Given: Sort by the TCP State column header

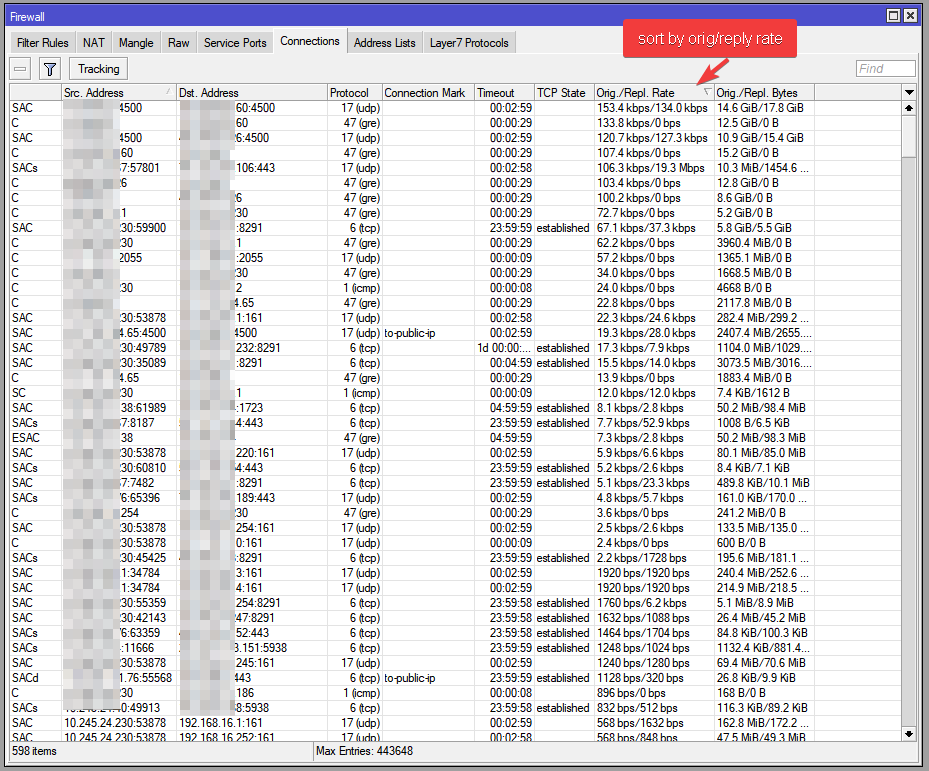Looking at the screenshot, I should coord(565,93).
